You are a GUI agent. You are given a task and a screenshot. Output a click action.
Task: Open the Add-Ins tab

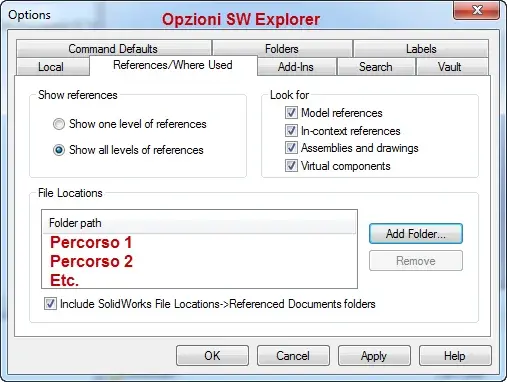[x=296, y=67]
